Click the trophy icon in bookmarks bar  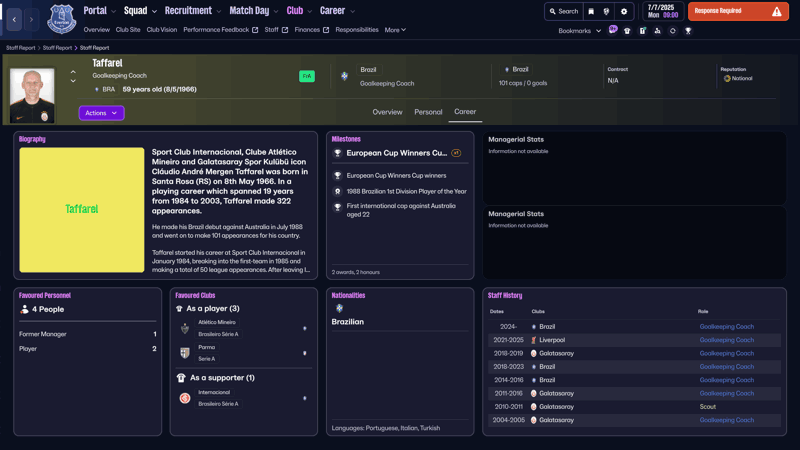688,31
